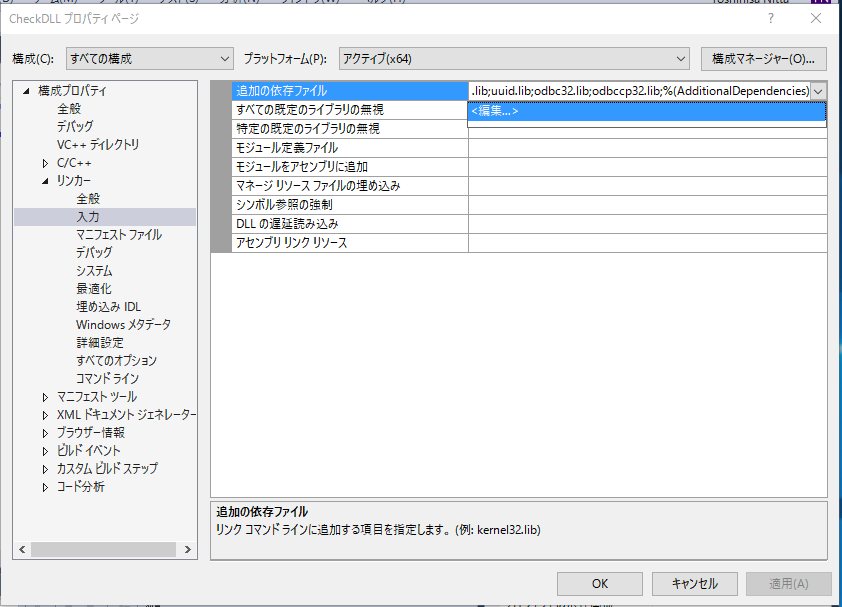Click the 構成マネージャー button
Image resolution: width=842 pixels, height=607 pixels.
coord(763,59)
